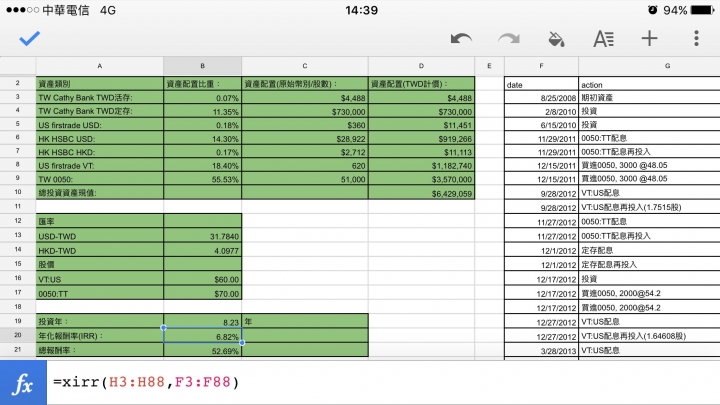Select the 11.35% allocation cell
This screenshot has width=720, height=405.
[202, 111]
